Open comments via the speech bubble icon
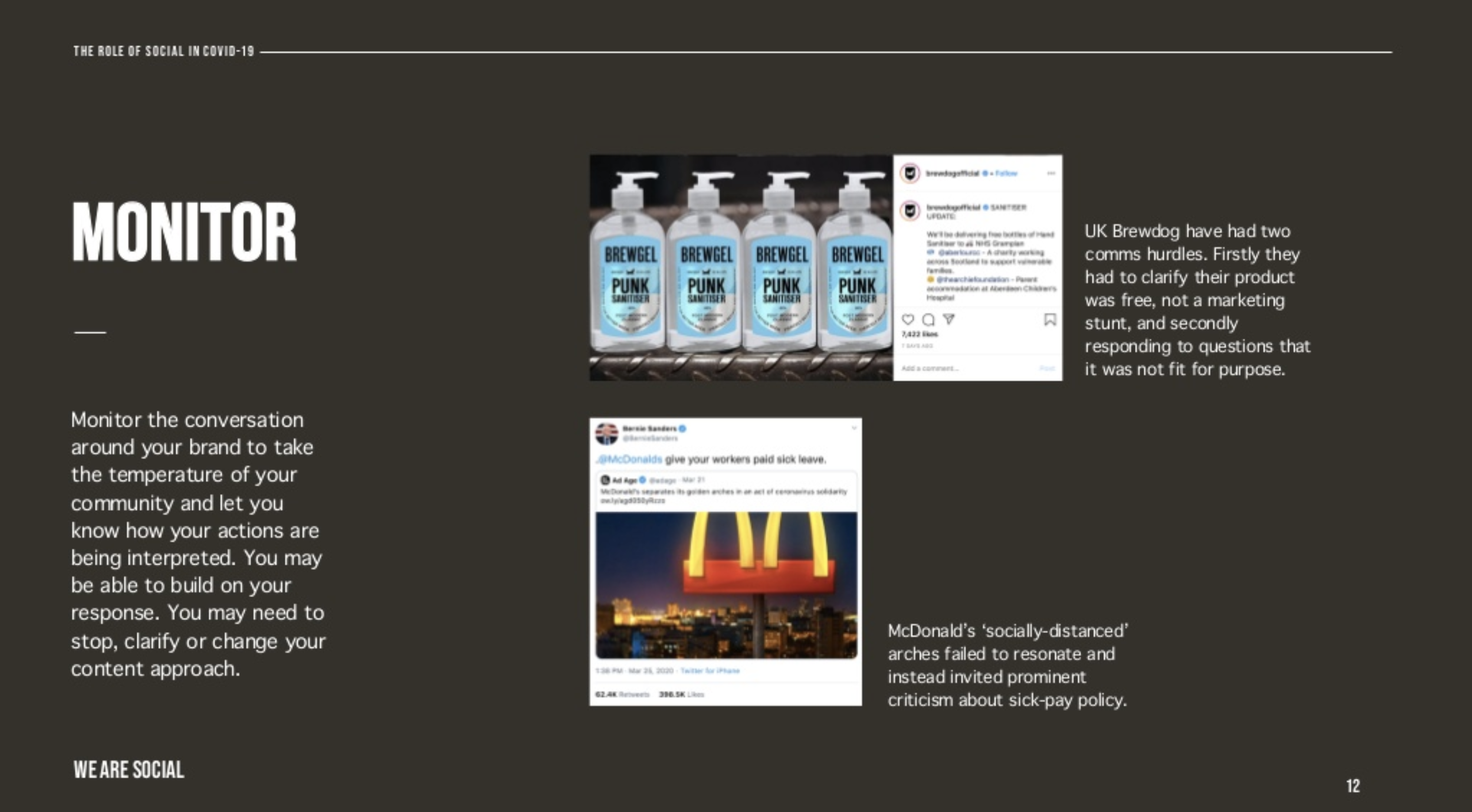The width and height of the screenshot is (1472, 812). point(928,320)
